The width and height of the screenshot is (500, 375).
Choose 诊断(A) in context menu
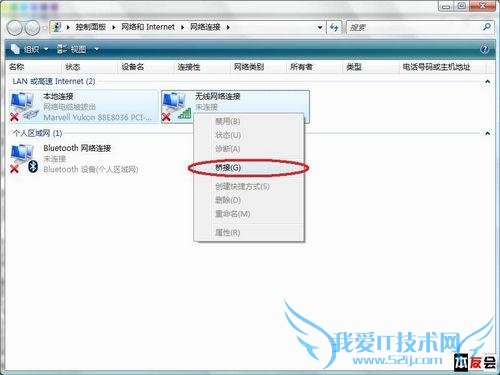tap(249, 149)
